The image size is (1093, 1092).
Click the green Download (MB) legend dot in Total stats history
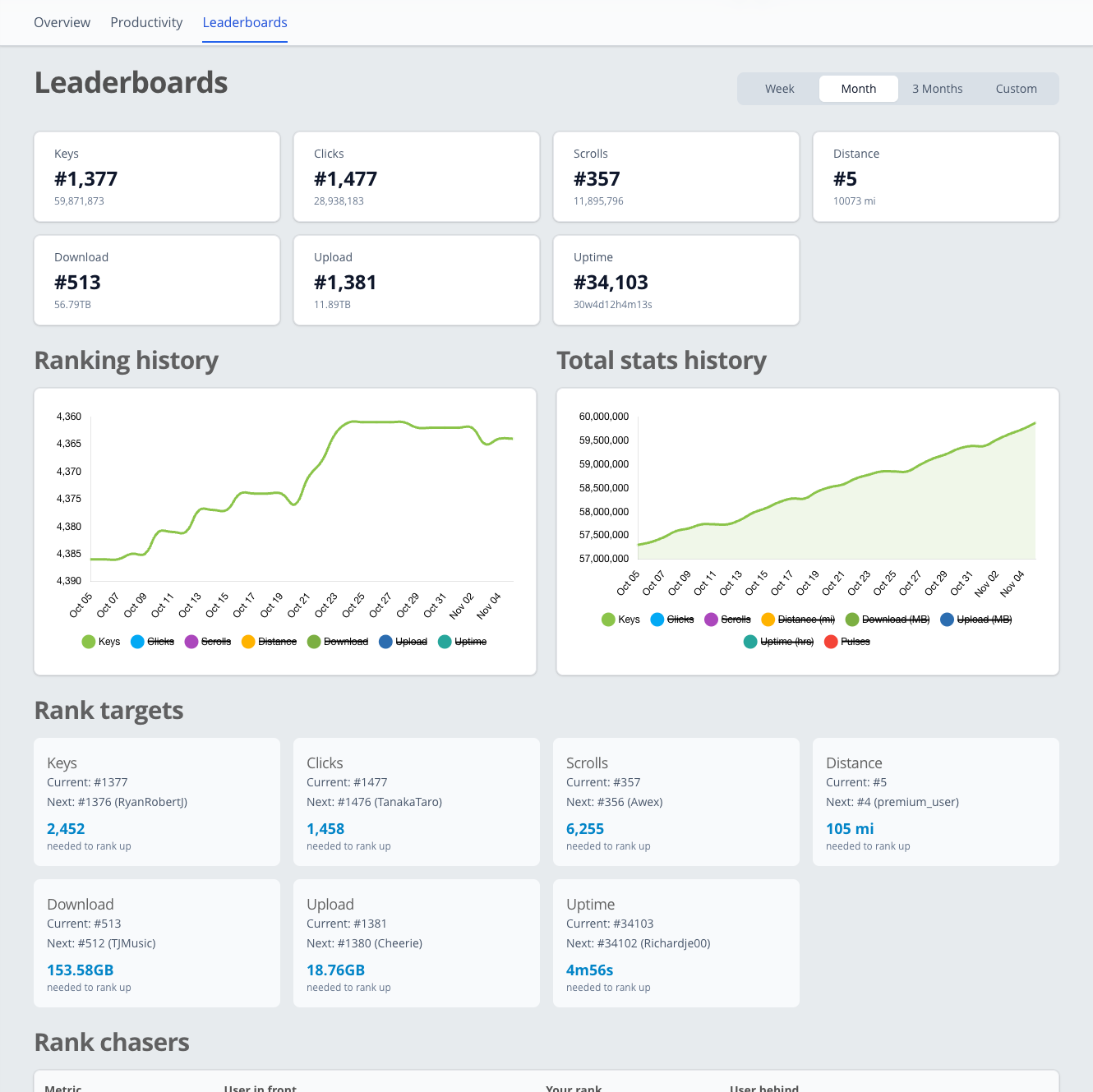[x=852, y=619]
